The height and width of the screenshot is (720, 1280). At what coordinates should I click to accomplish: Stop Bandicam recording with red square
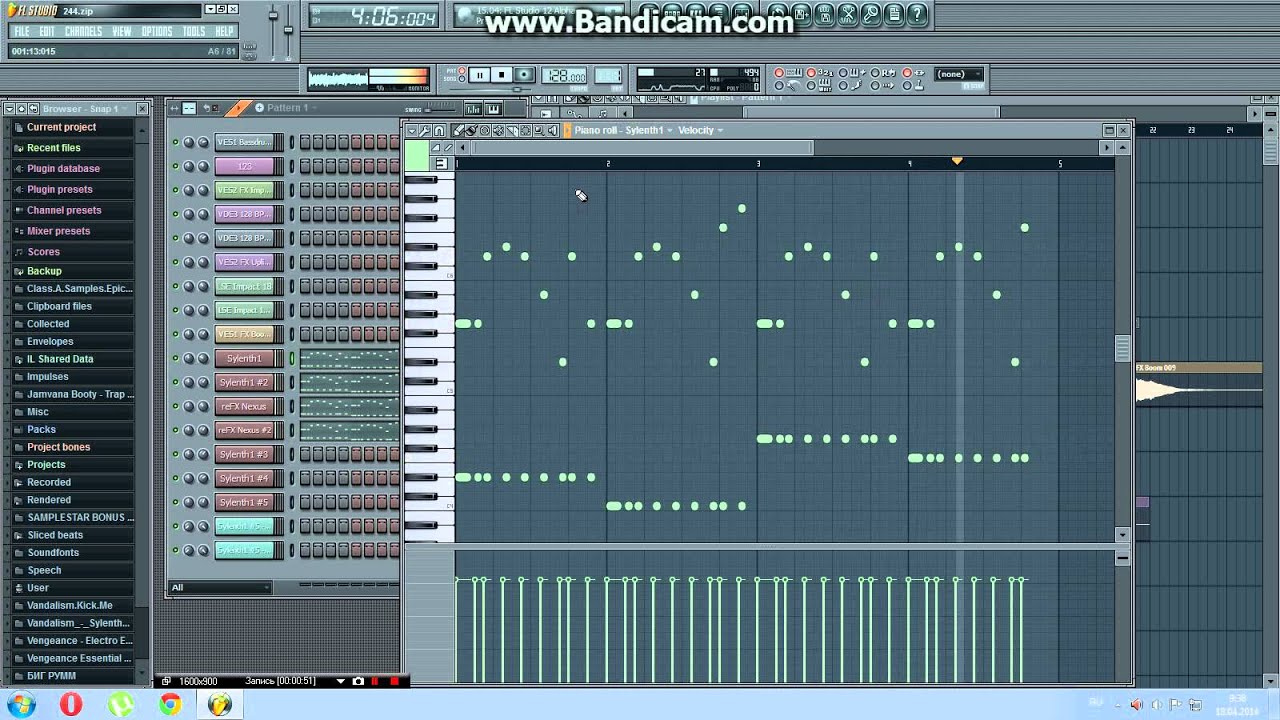pyautogui.click(x=394, y=681)
